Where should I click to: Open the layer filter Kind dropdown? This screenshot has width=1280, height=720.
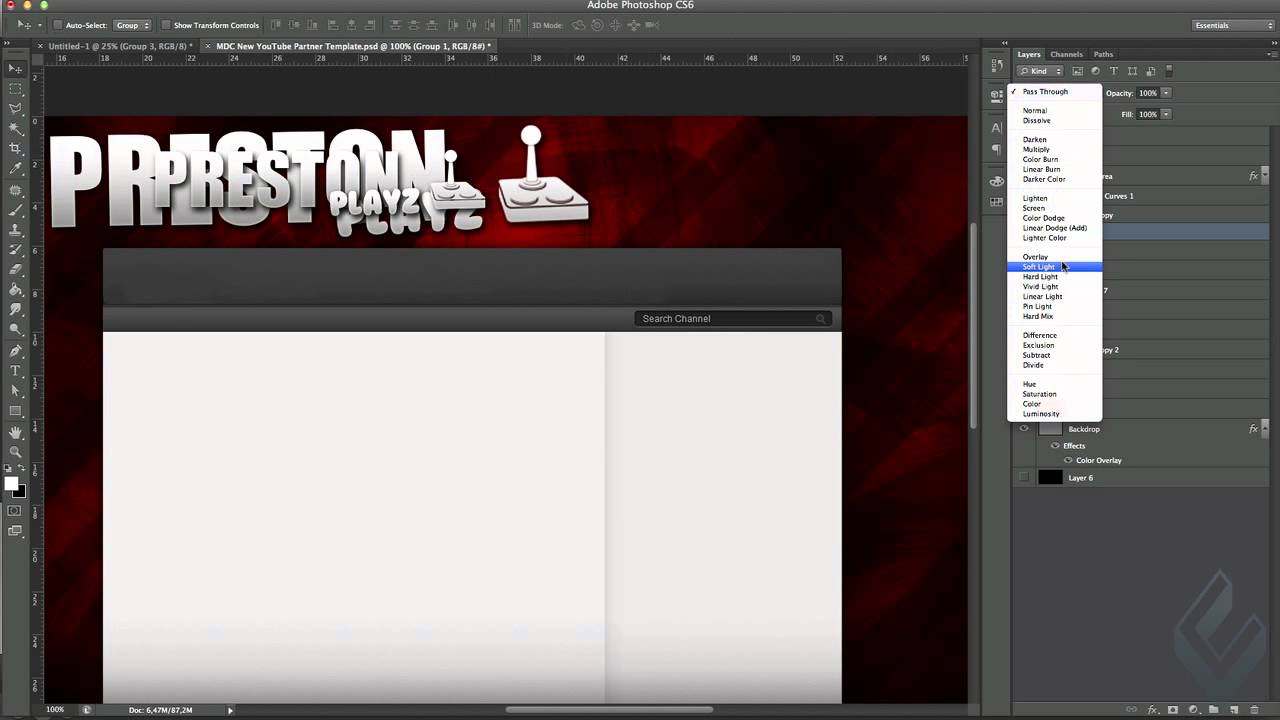pos(1041,71)
